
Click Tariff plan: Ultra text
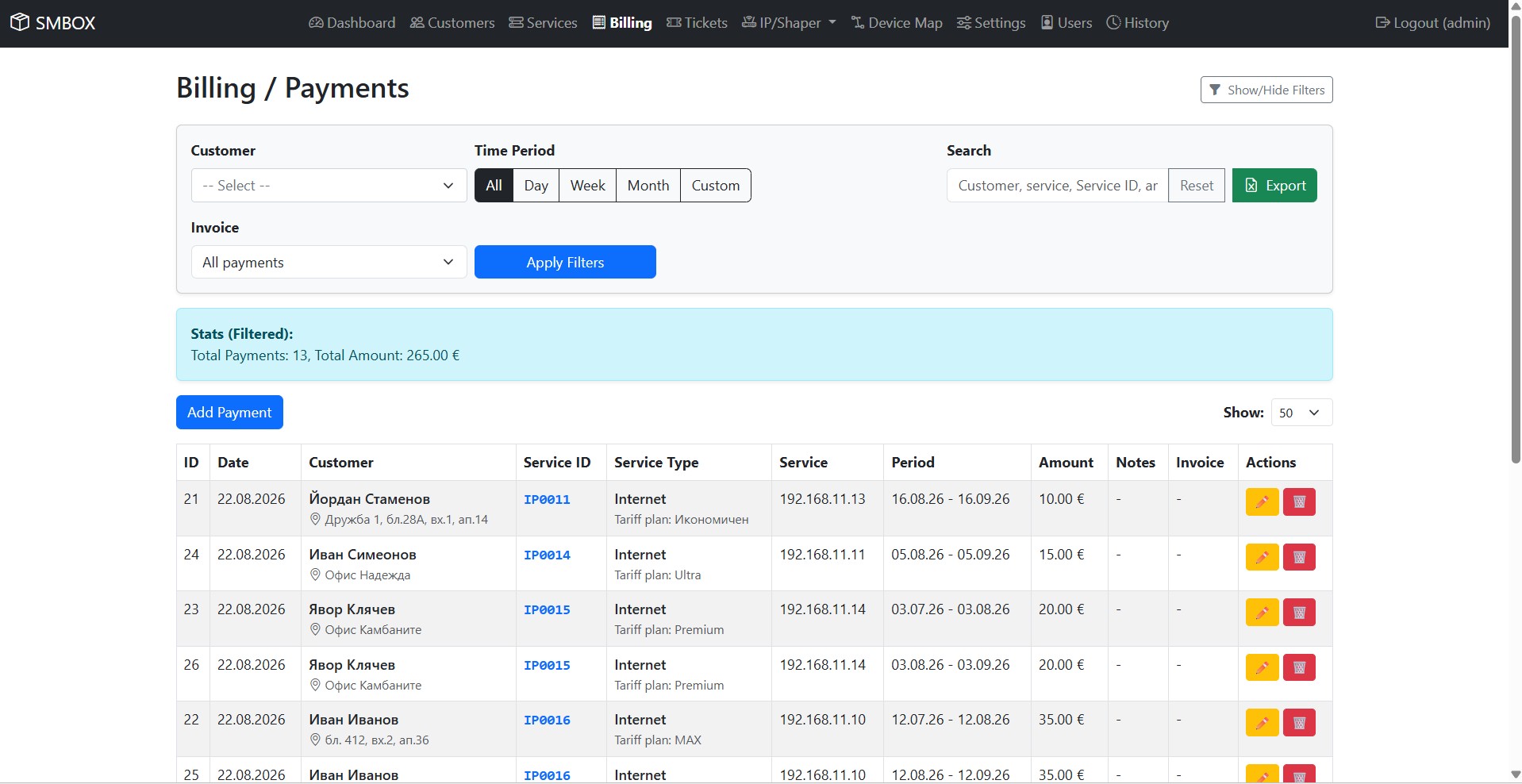coord(658,575)
